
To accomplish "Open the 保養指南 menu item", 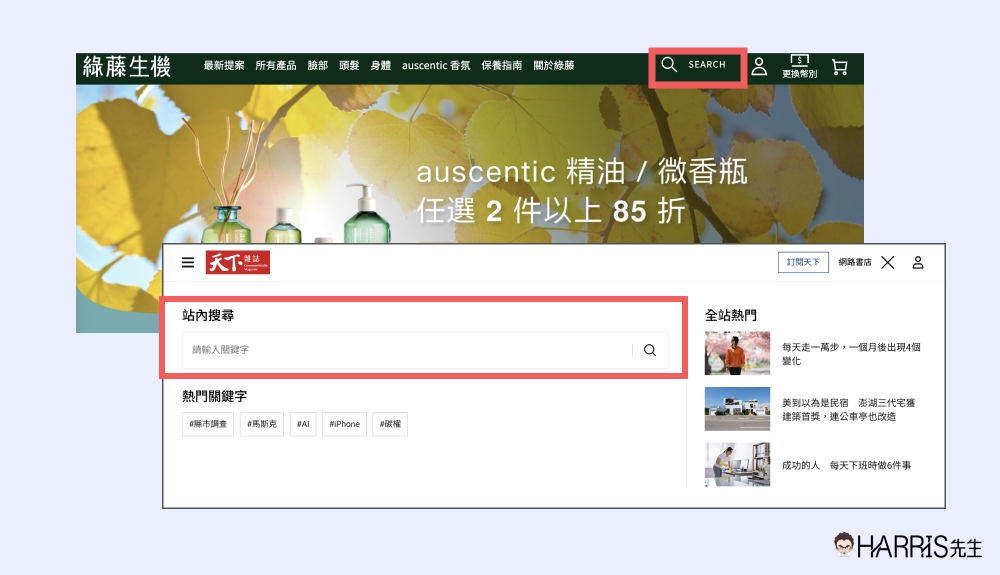I will tap(502, 66).
